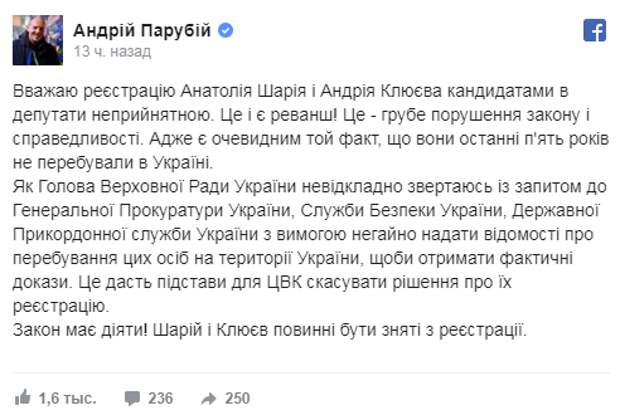View the 1,6 тыс. likes count
The height and width of the screenshot is (415, 620).
(67, 398)
